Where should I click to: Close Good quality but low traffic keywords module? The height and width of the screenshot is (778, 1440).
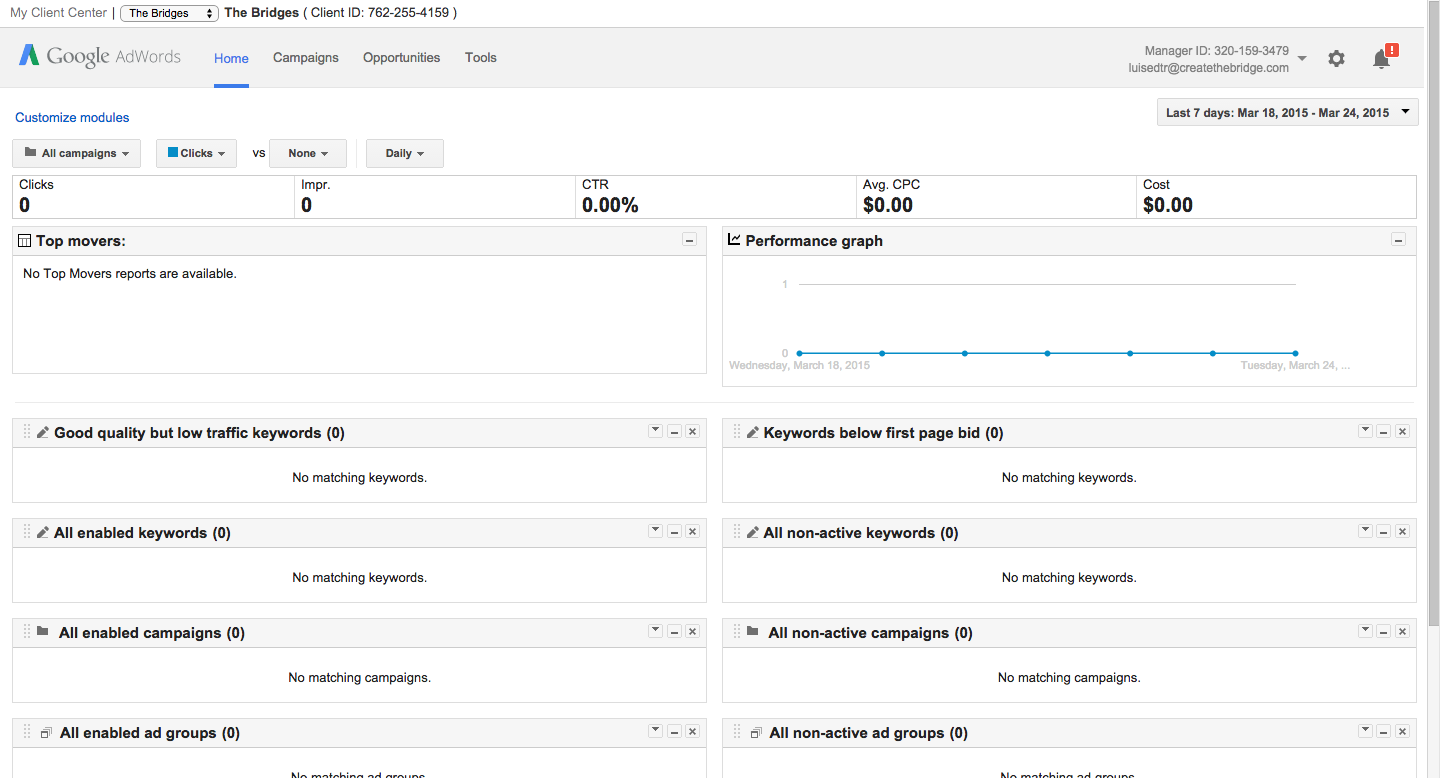(692, 431)
